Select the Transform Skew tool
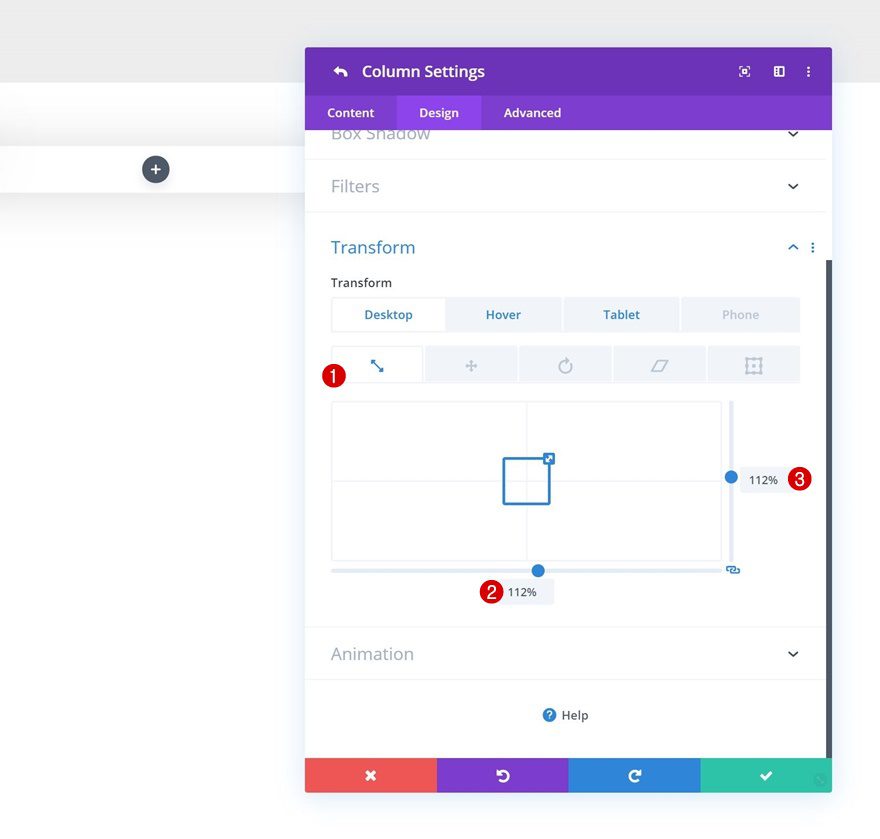The width and height of the screenshot is (880, 839). tap(659, 364)
